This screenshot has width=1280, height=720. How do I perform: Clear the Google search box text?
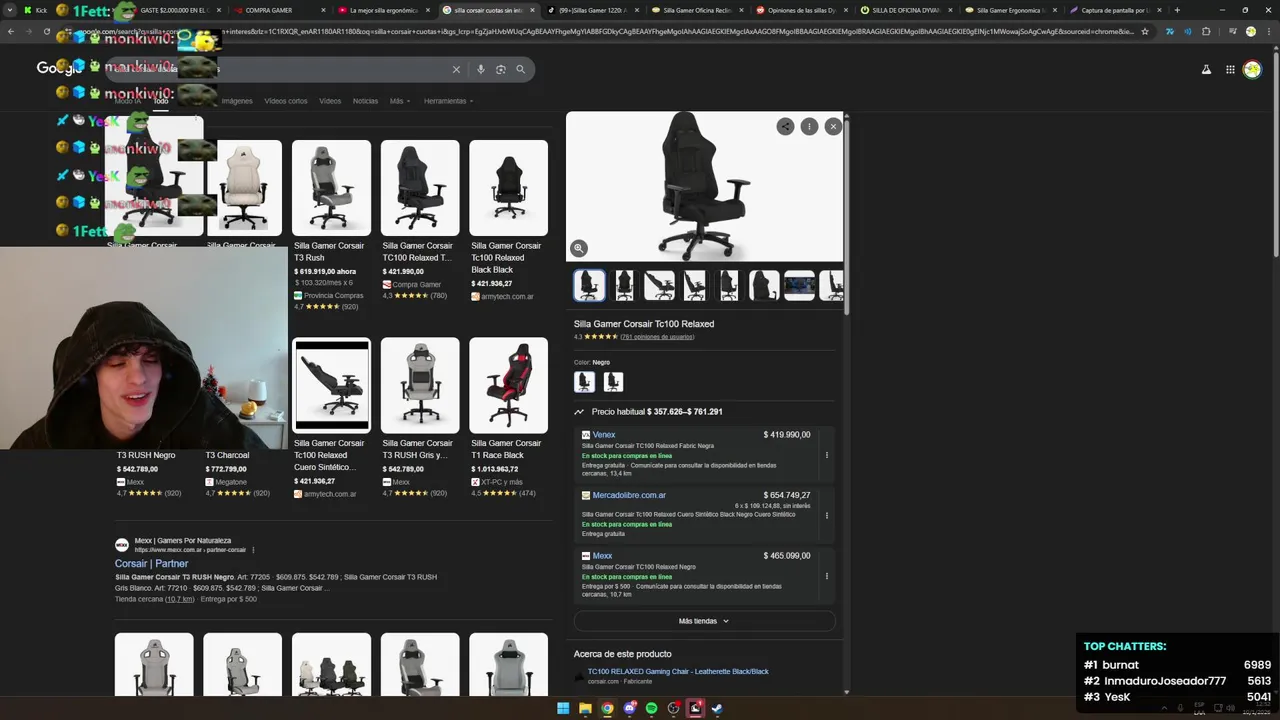tap(456, 69)
